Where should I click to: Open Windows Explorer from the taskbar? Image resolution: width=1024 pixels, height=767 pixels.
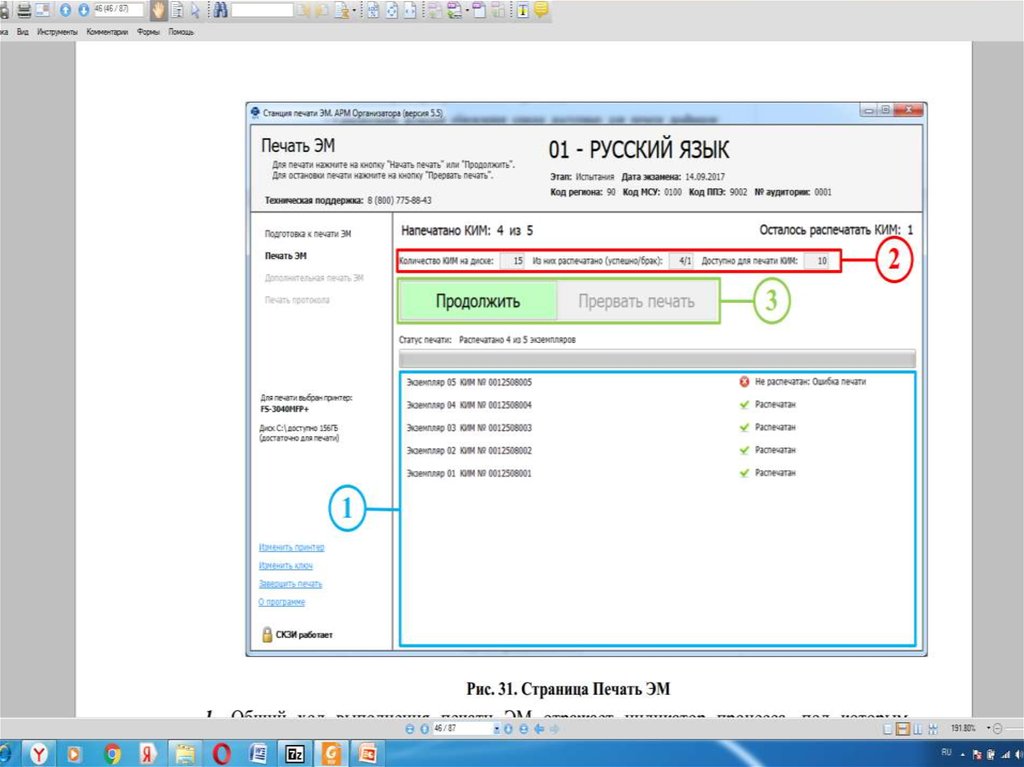pos(185,754)
